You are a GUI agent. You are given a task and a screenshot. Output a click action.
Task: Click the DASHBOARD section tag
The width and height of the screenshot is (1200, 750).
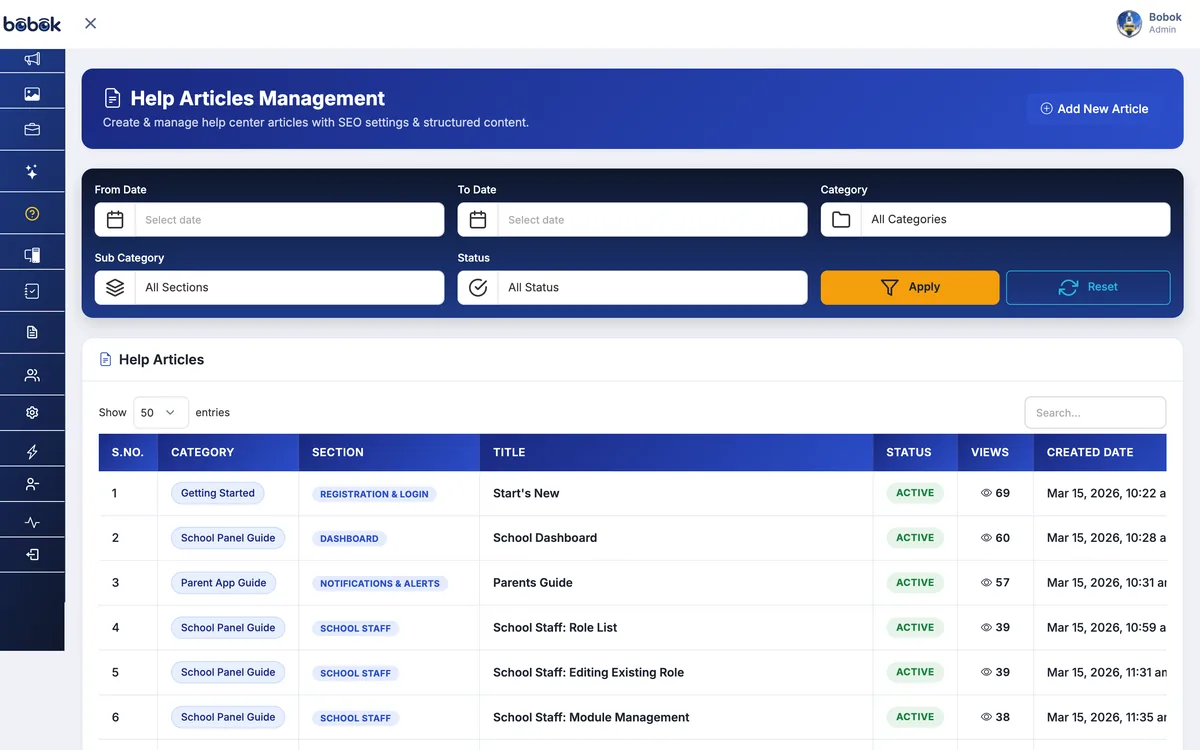click(x=349, y=538)
